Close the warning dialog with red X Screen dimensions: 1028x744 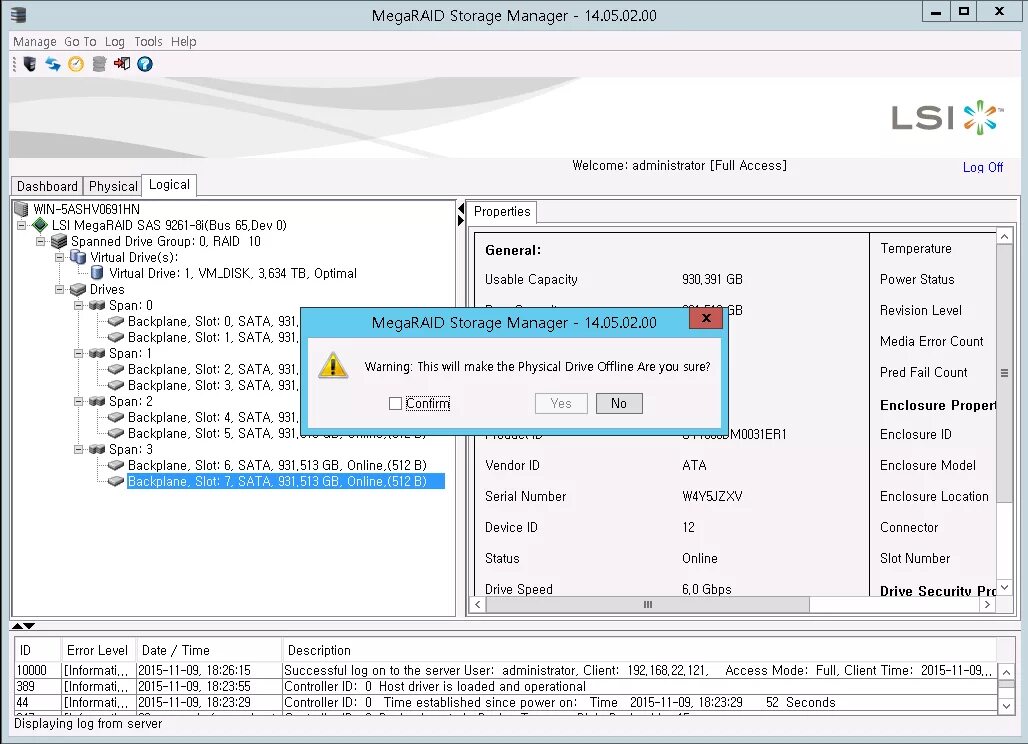(x=706, y=318)
